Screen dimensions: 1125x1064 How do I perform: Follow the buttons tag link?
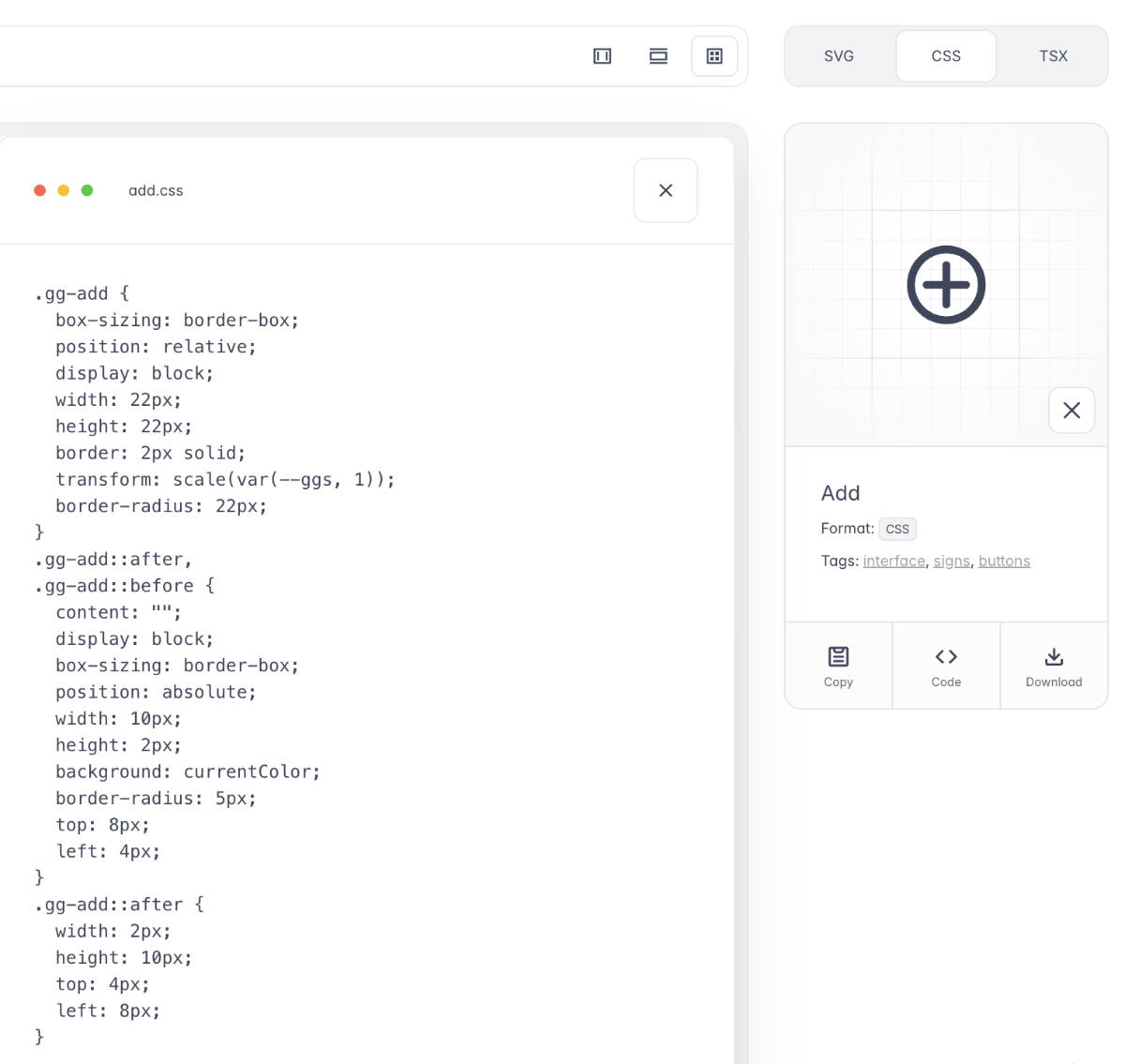[x=1004, y=561]
